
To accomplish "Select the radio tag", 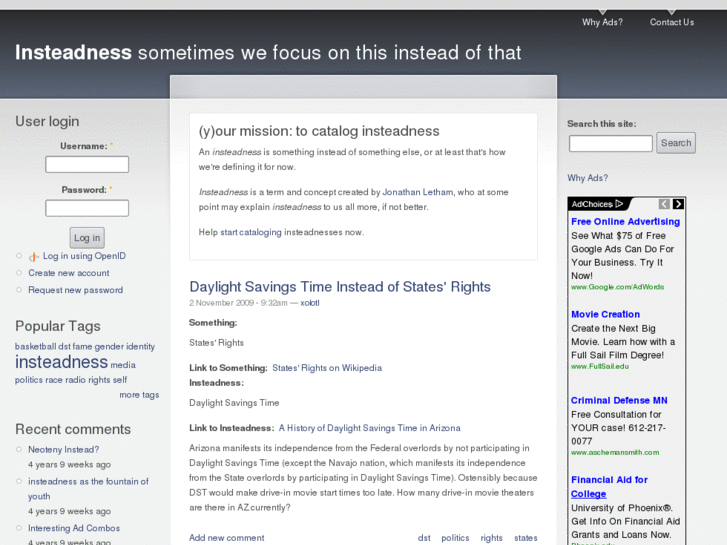I will pos(75,380).
